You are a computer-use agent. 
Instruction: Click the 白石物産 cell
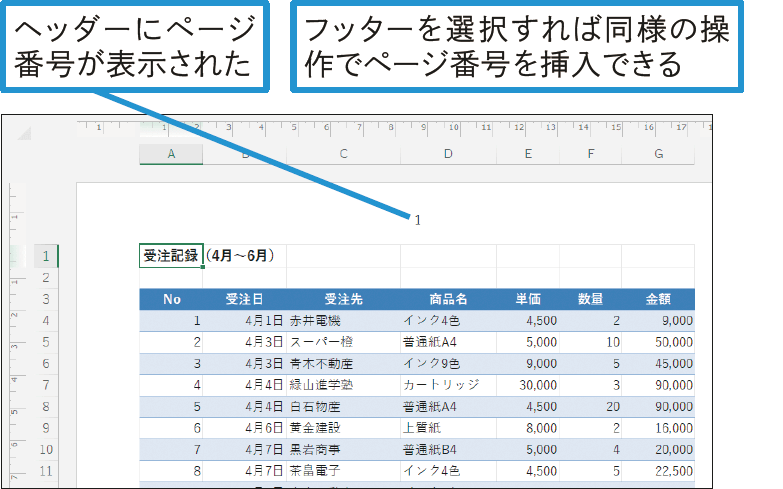(x=344, y=407)
